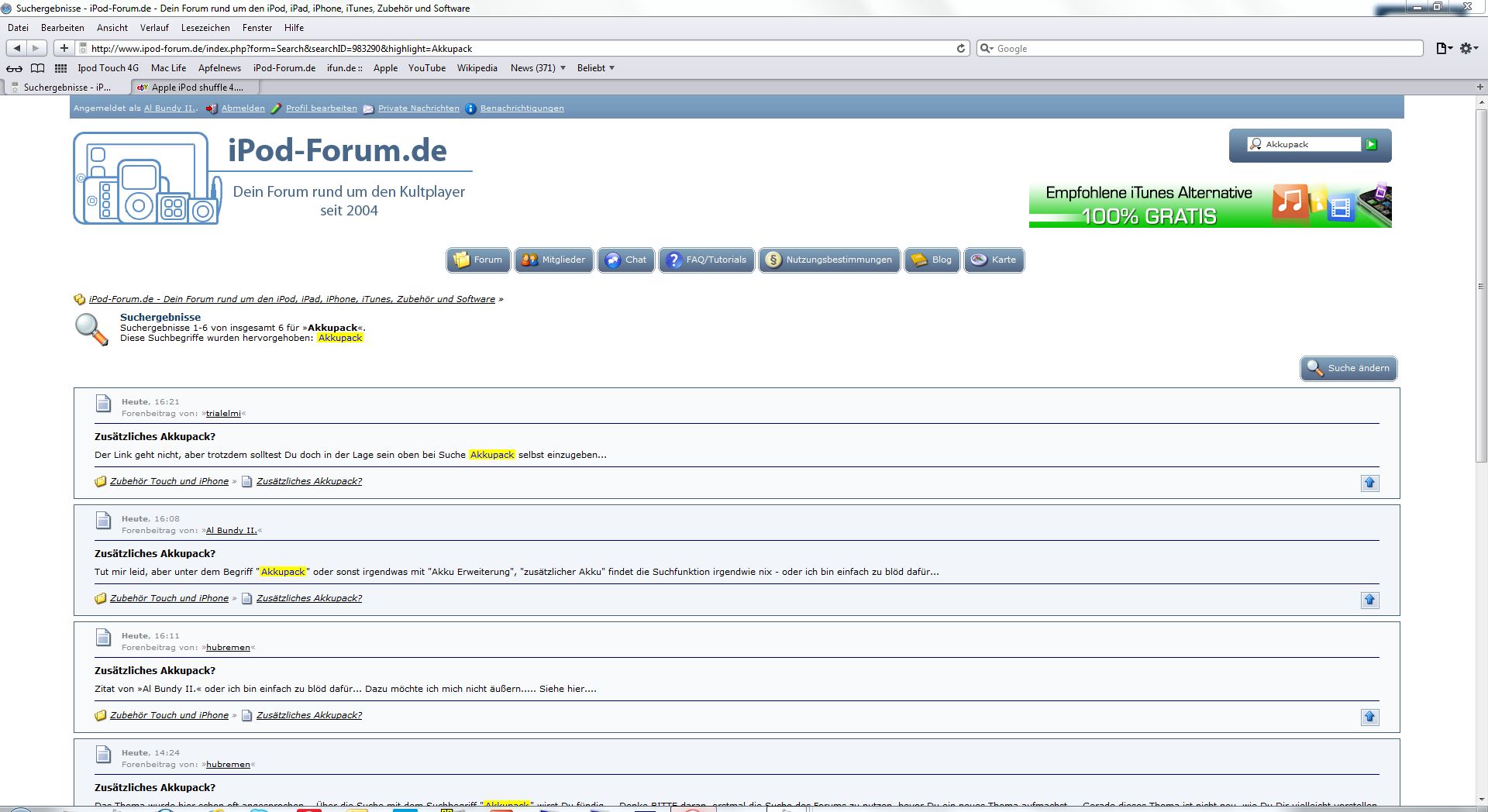Open the Ansicht menu
The height and width of the screenshot is (812, 1488).
coord(112,28)
